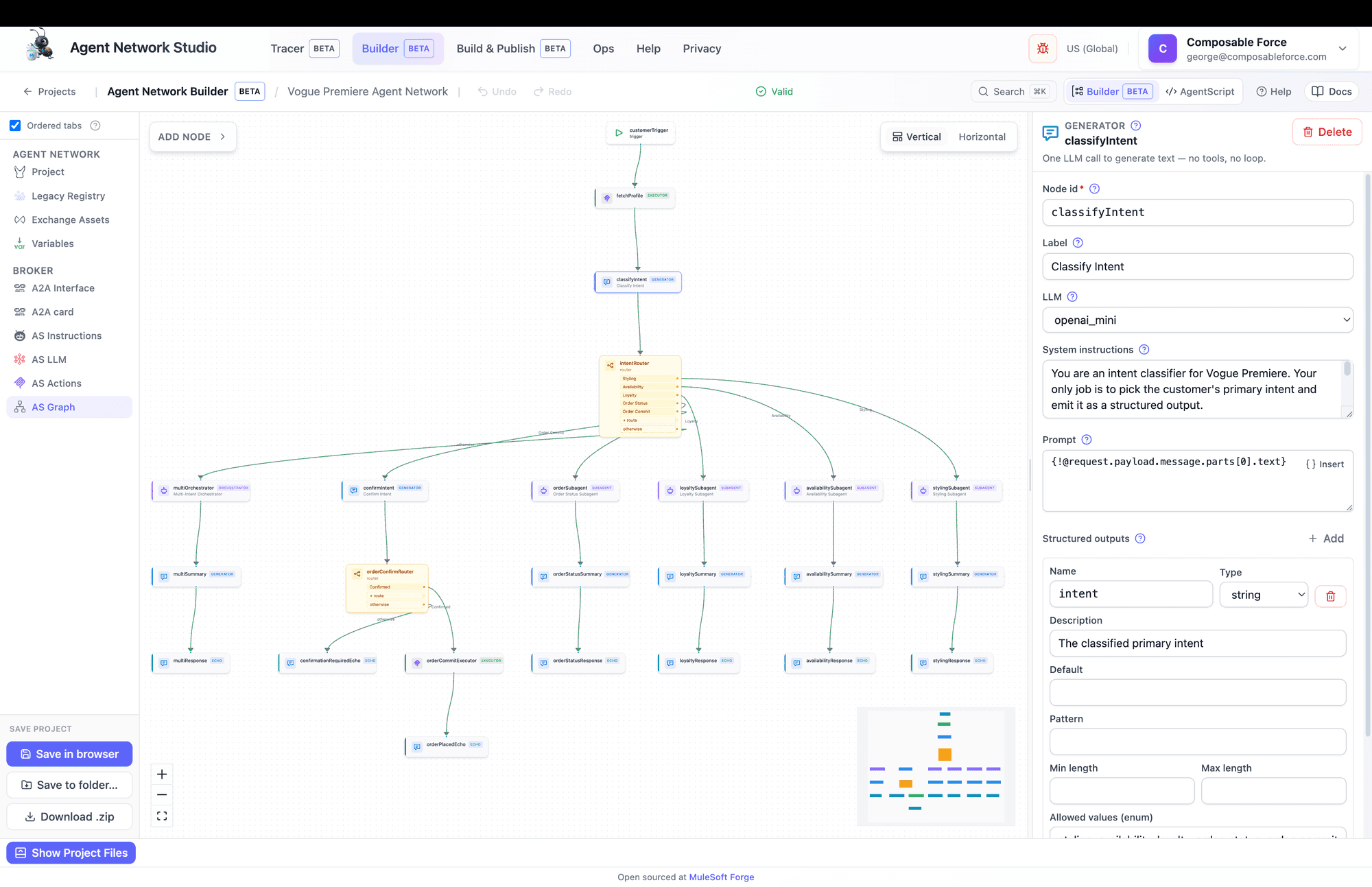
Task: Select the multiOrchestrator node
Action: click(201, 490)
